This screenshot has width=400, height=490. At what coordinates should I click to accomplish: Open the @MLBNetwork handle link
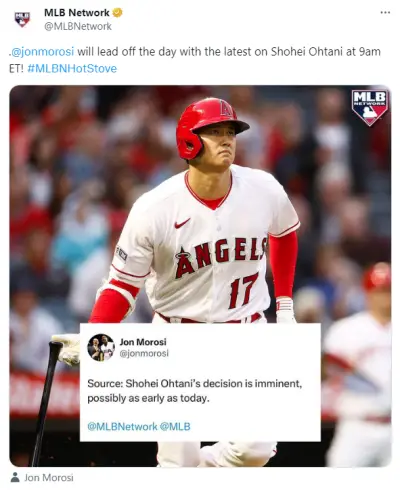[78, 26]
